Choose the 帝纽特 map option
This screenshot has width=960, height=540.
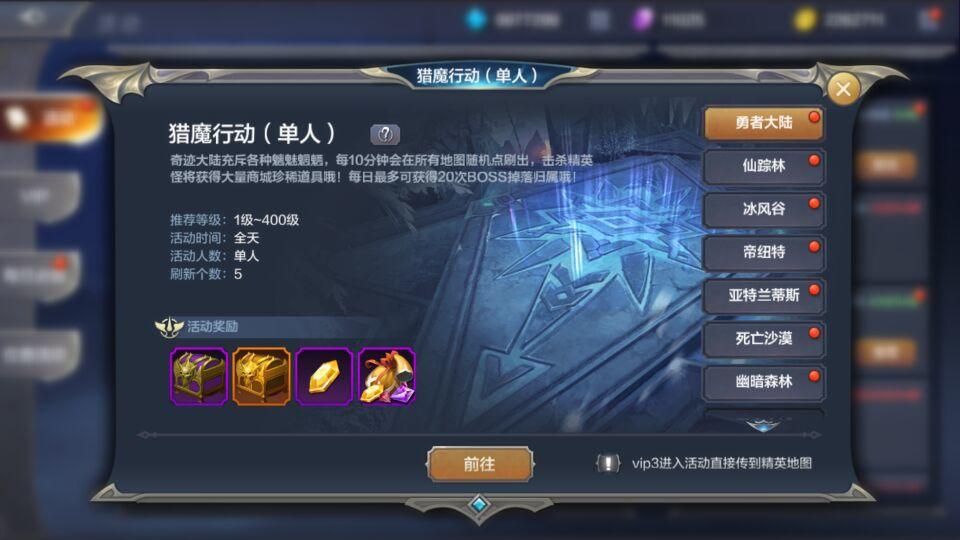[763, 252]
